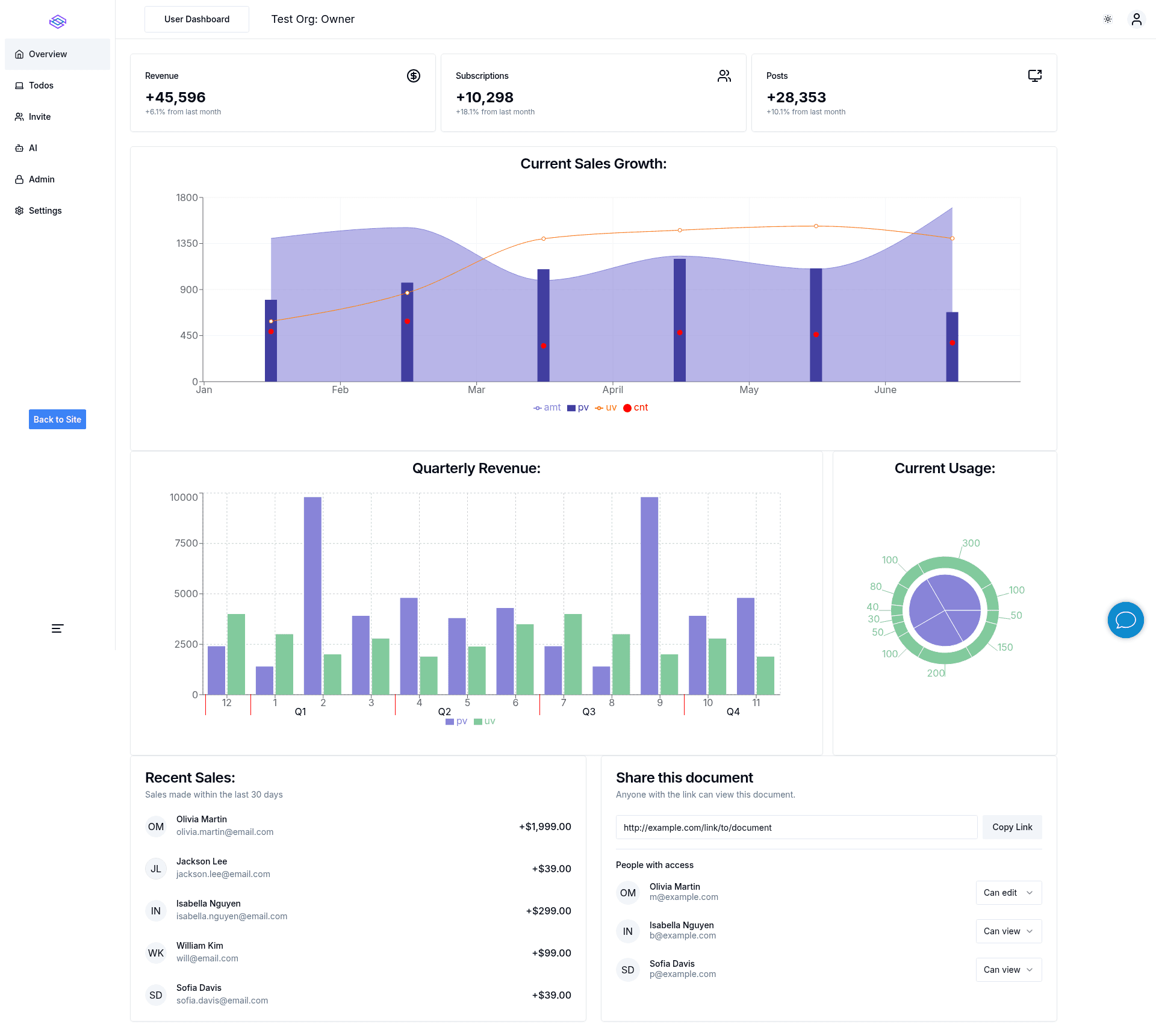
Task: Click the +$1,999.00 sale amount
Action: pyautogui.click(x=545, y=827)
